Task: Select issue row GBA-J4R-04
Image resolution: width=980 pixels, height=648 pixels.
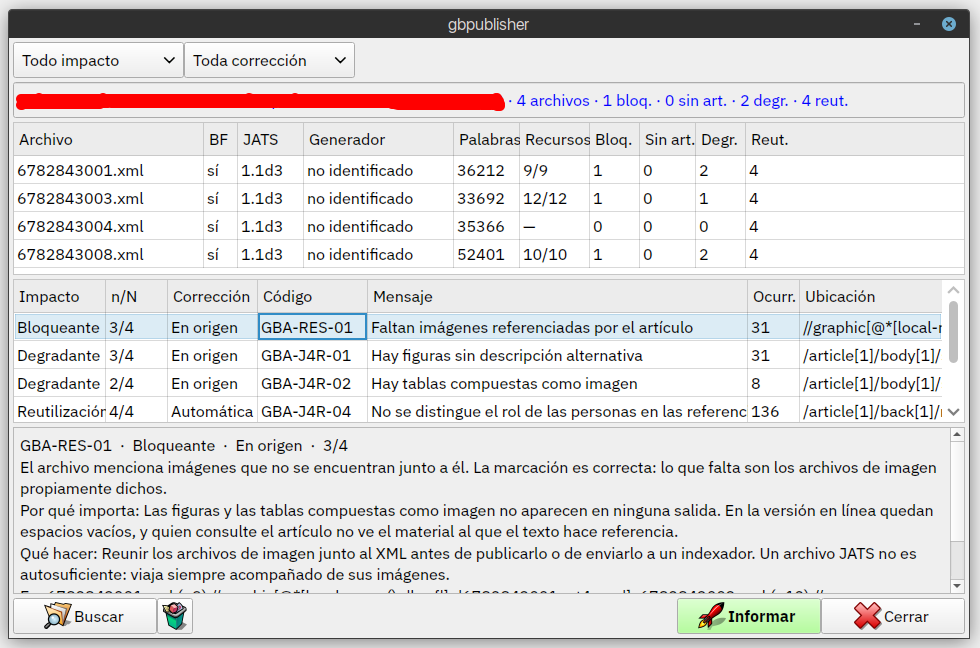Action: coord(478,411)
